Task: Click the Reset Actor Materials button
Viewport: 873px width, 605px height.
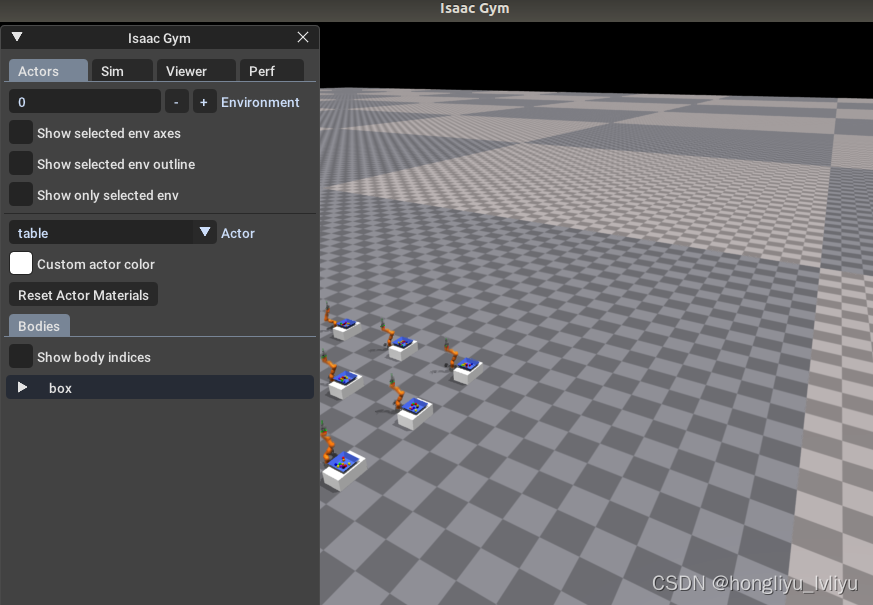Action: pos(84,294)
